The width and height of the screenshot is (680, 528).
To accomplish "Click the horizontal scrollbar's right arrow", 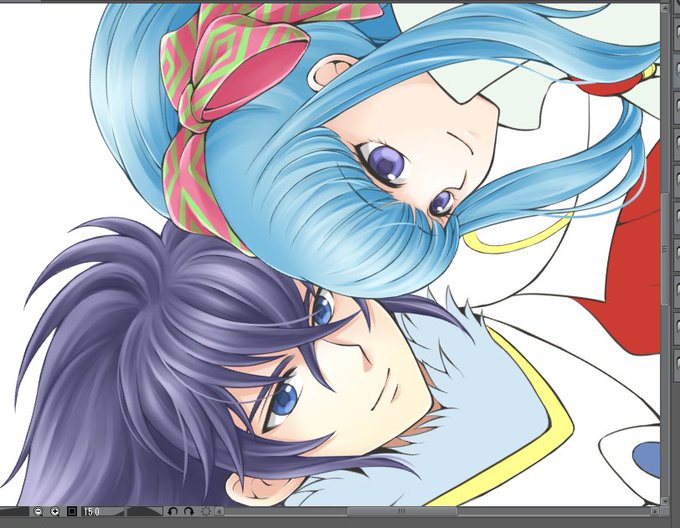I will [654, 512].
